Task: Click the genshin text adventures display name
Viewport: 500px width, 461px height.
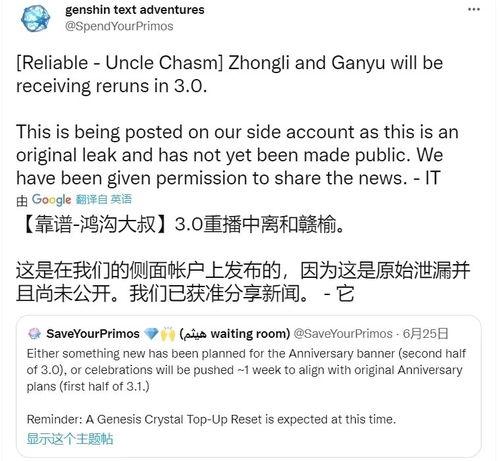Action: (x=135, y=10)
